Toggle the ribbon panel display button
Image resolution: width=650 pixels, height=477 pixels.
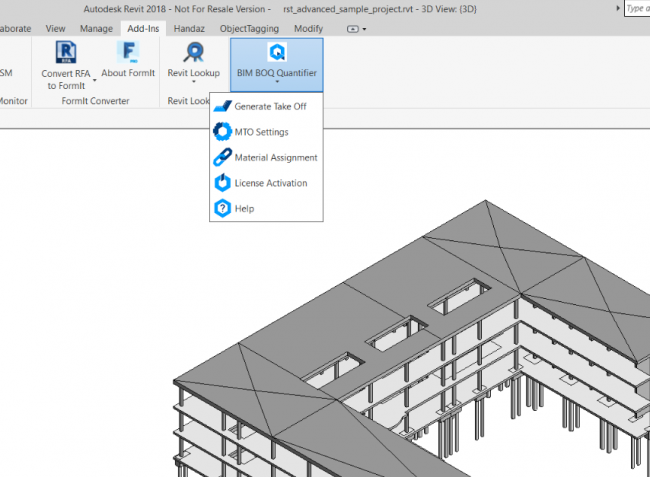point(356,29)
